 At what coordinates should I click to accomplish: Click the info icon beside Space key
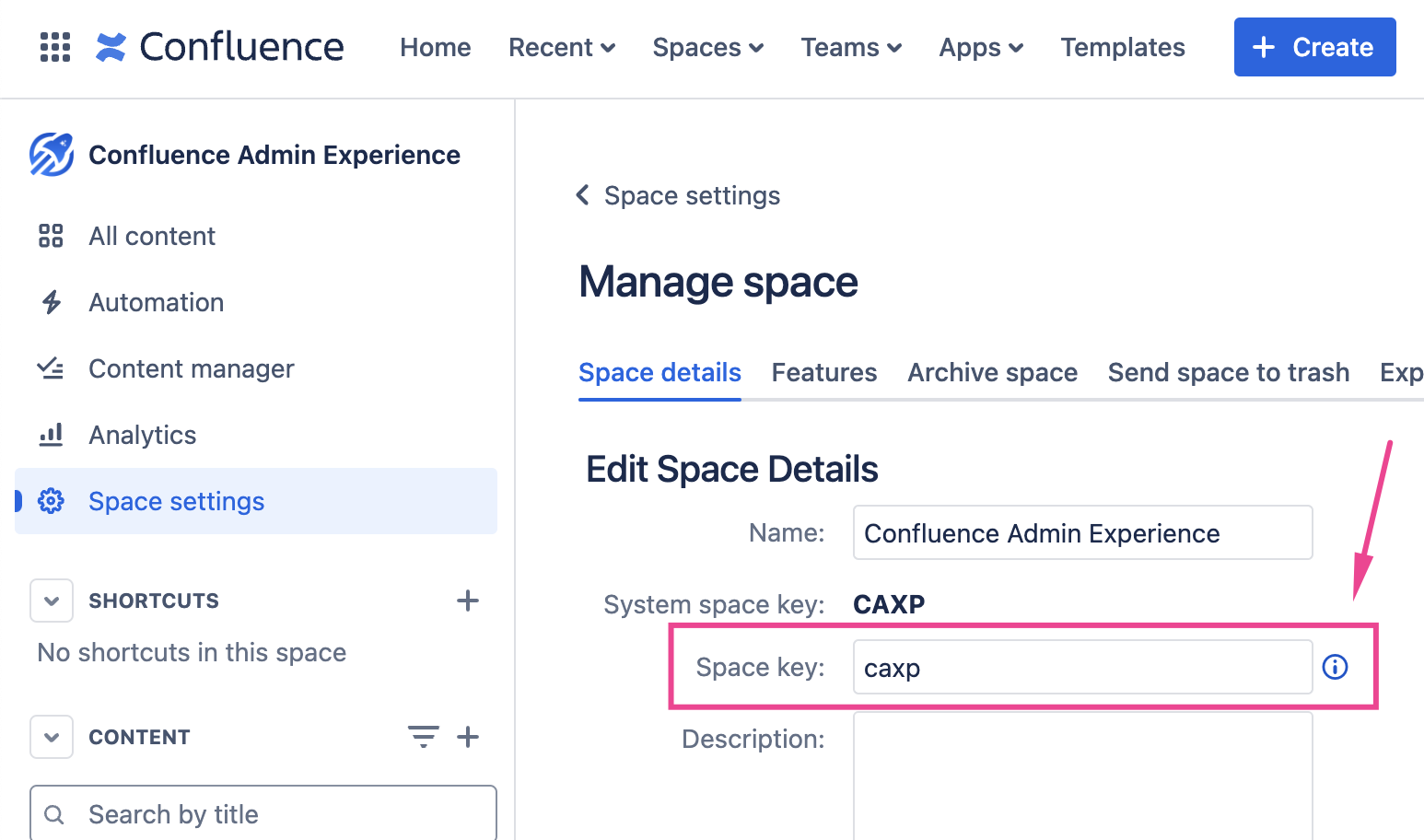click(1335, 667)
